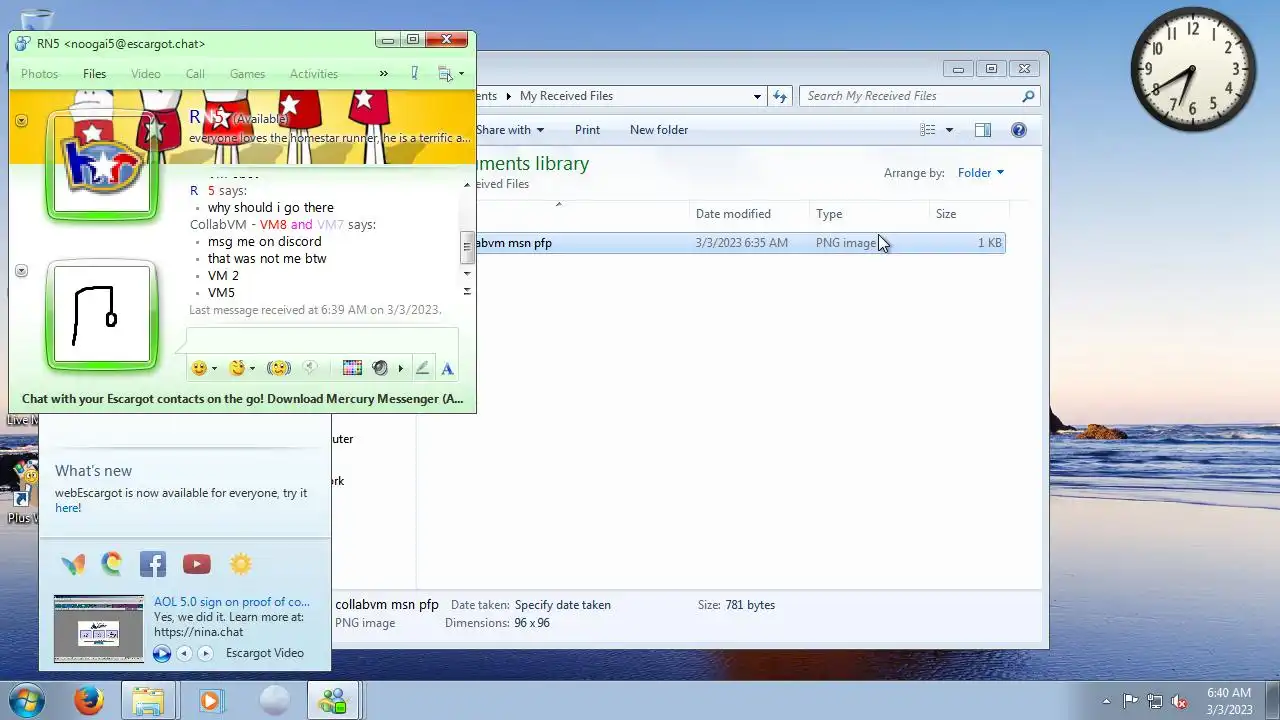Click the Escargot video thumbnail
Image resolution: width=1280 pixels, height=720 pixels.
click(99, 629)
